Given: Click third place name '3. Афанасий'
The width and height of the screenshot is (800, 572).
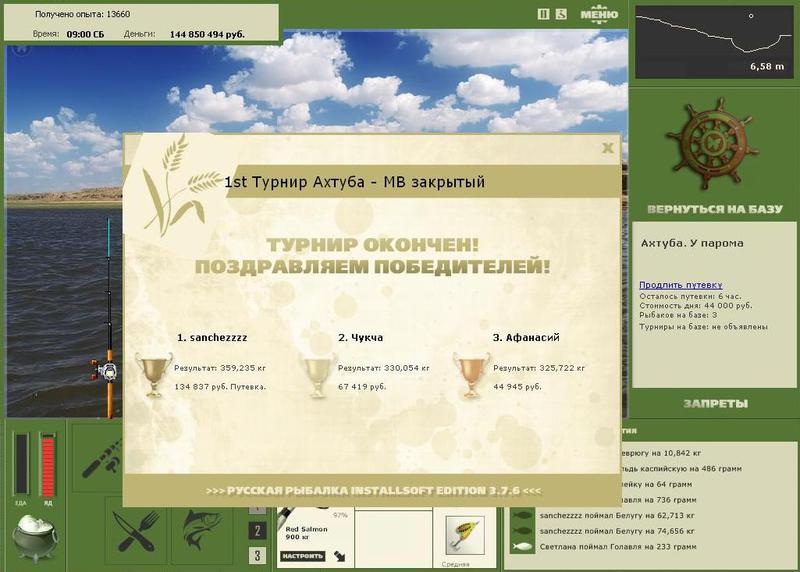Looking at the screenshot, I should coord(526,337).
